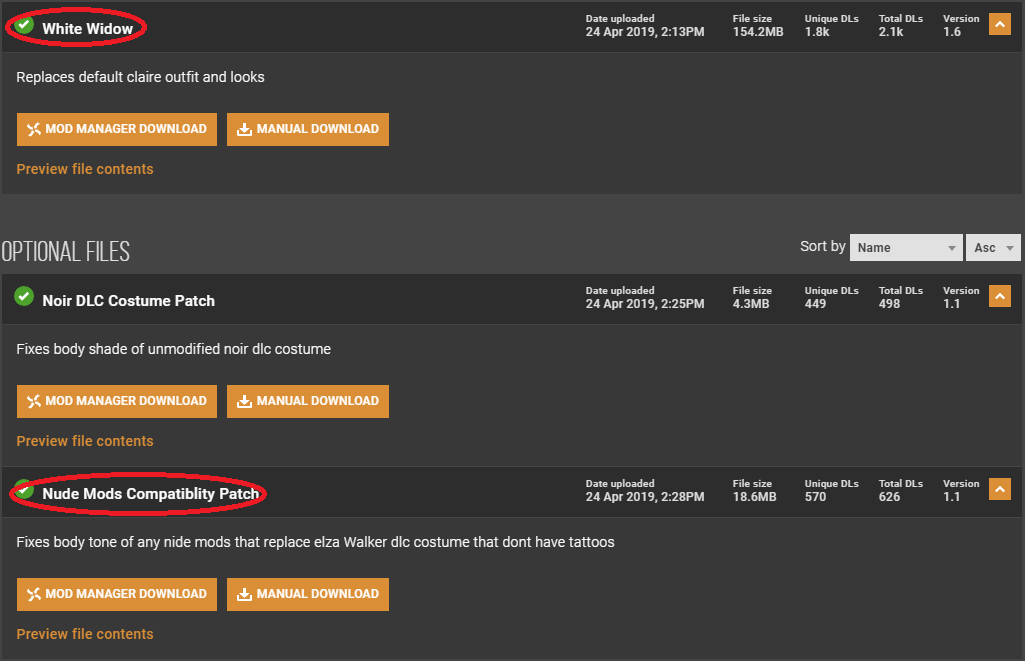Open the Sort by Name dropdown
This screenshot has height=661, width=1025.
(x=906, y=248)
